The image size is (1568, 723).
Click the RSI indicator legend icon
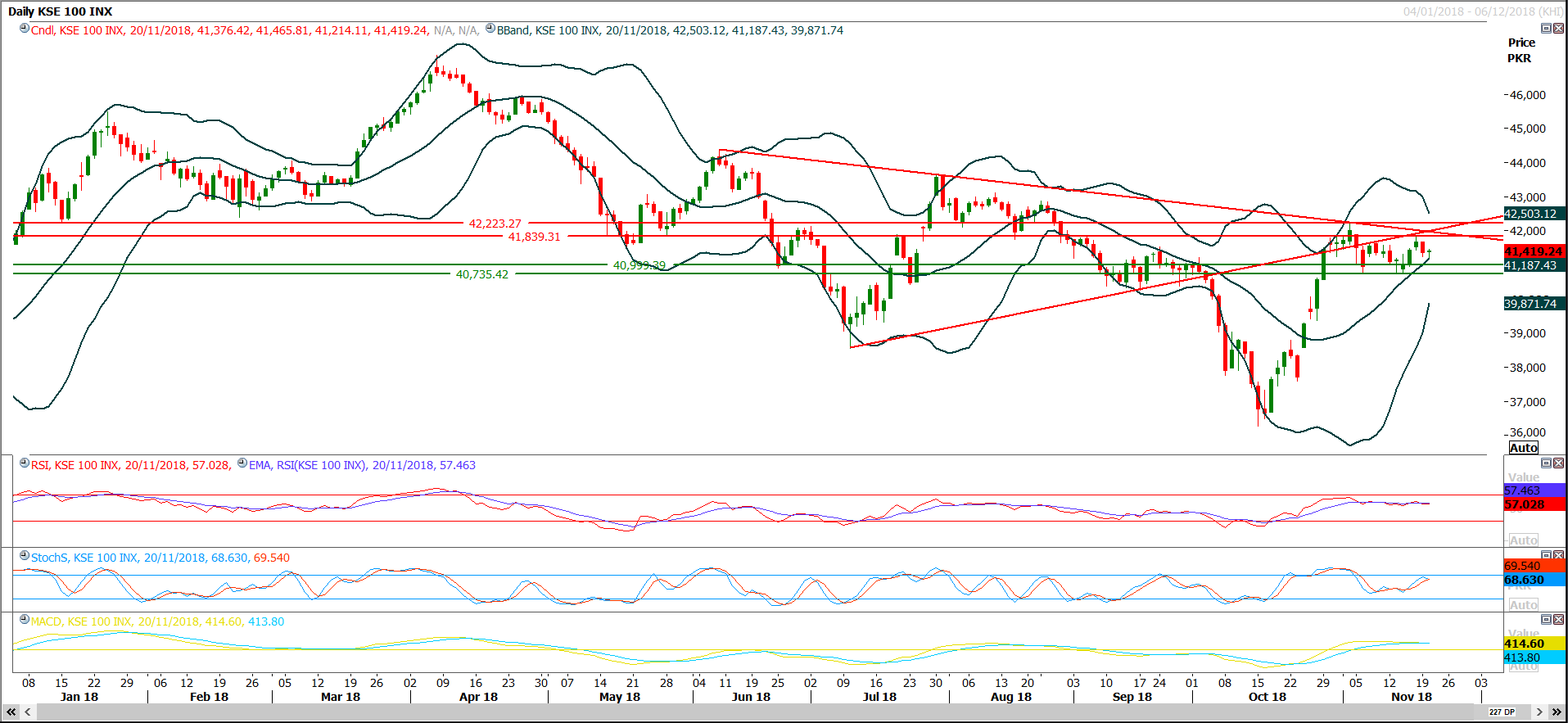pos(25,463)
